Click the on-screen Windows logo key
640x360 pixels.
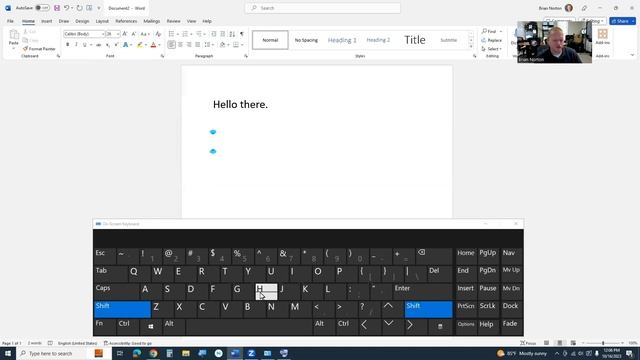coord(151,327)
